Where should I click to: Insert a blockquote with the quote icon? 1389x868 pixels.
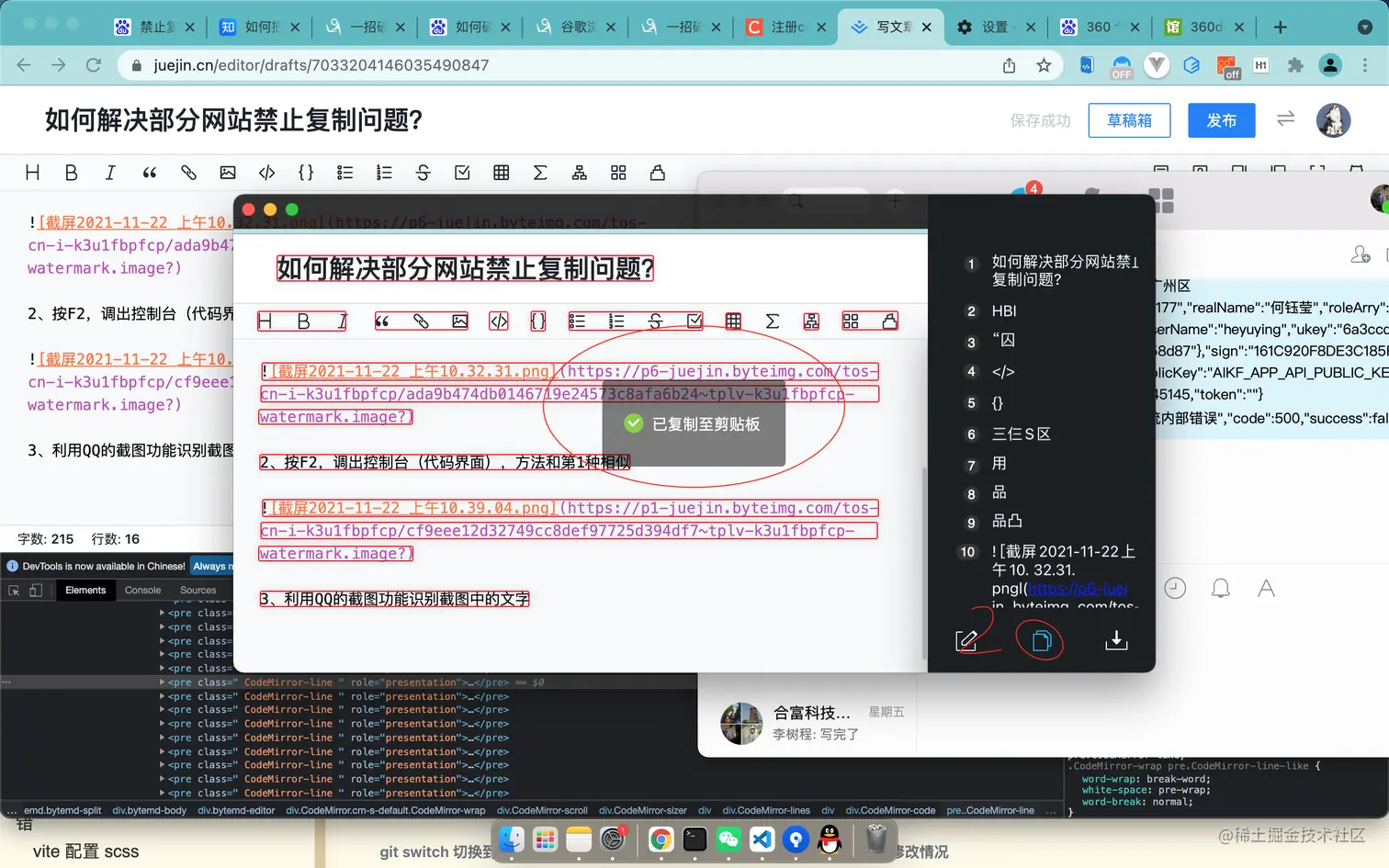click(149, 172)
